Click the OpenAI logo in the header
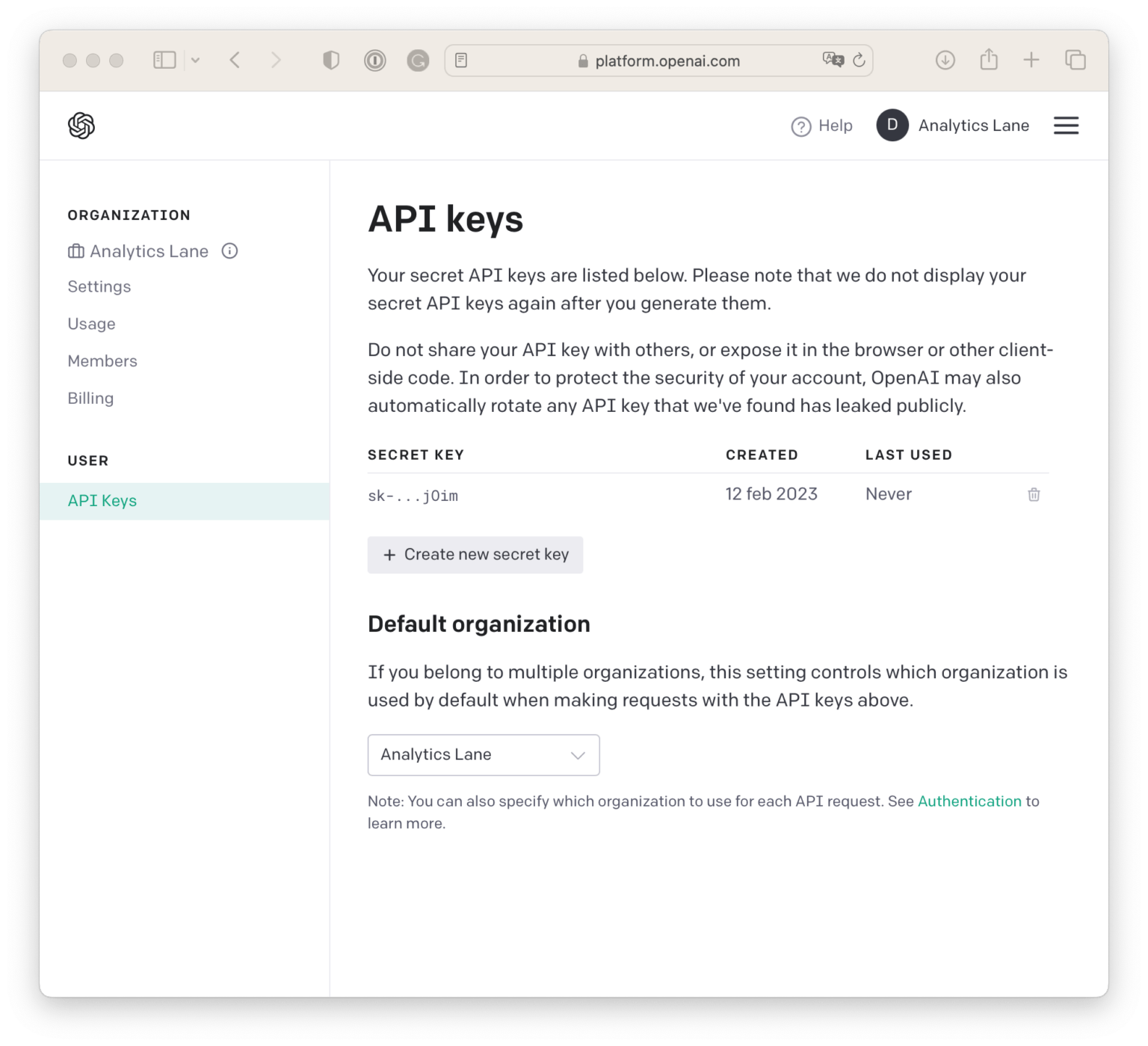 tap(81, 126)
